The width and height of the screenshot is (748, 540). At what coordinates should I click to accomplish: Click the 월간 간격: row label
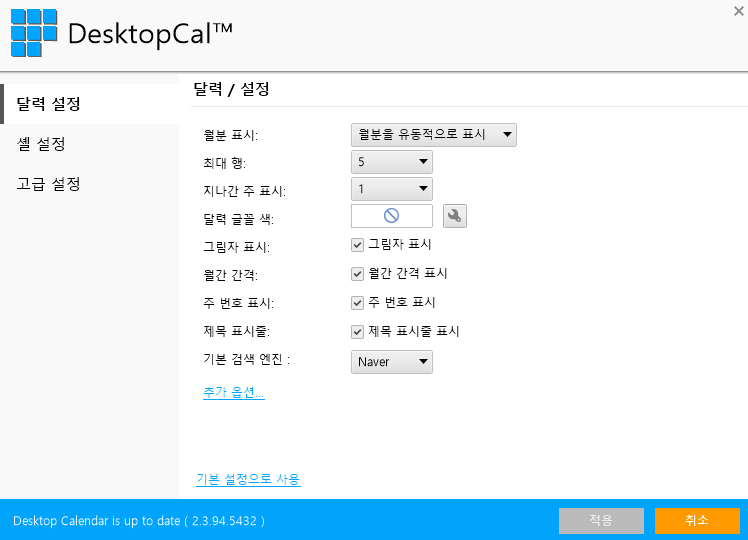[x=230, y=275]
